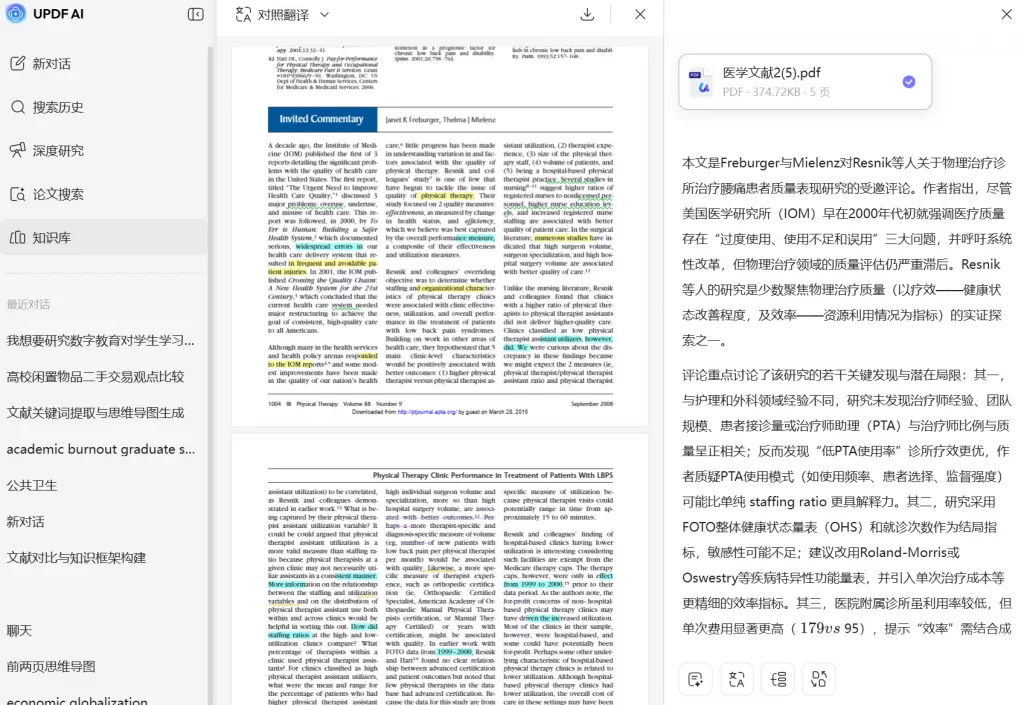Expand the 对照翻译 mode dropdown

tap(290, 15)
